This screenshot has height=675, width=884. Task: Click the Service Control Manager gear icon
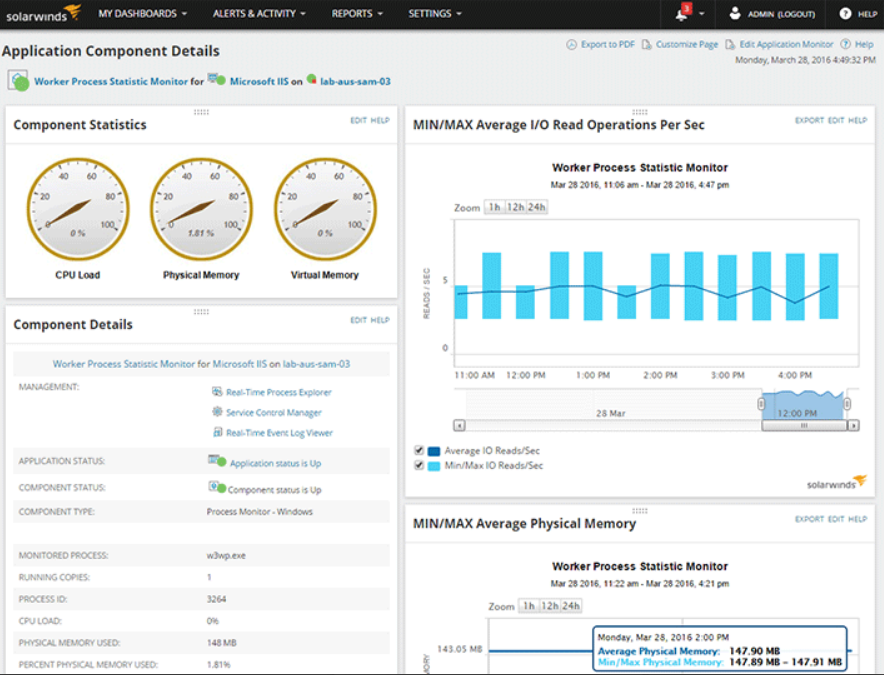coord(217,412)
